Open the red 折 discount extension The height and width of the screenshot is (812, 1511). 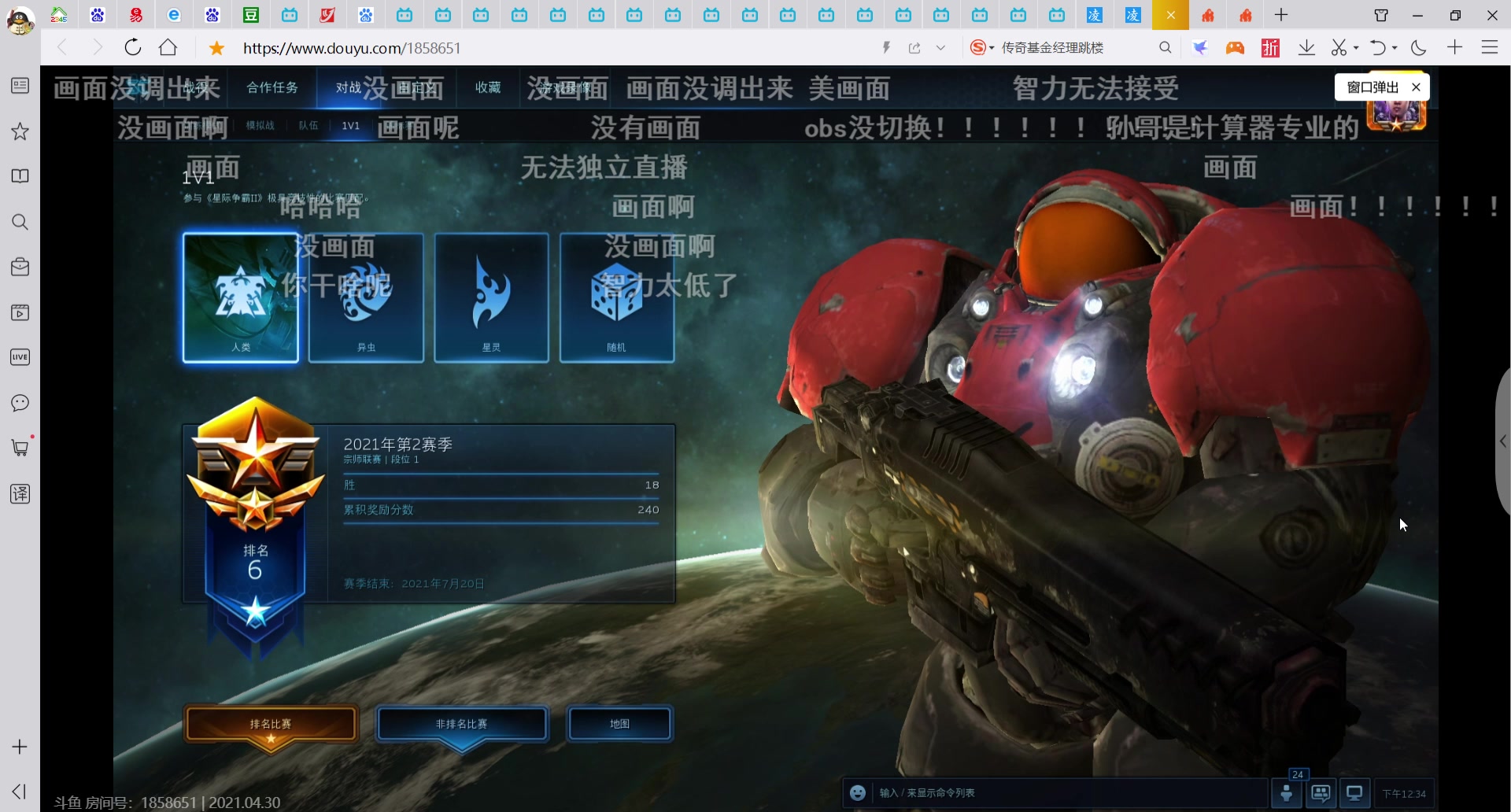[x=1270, y=48]
